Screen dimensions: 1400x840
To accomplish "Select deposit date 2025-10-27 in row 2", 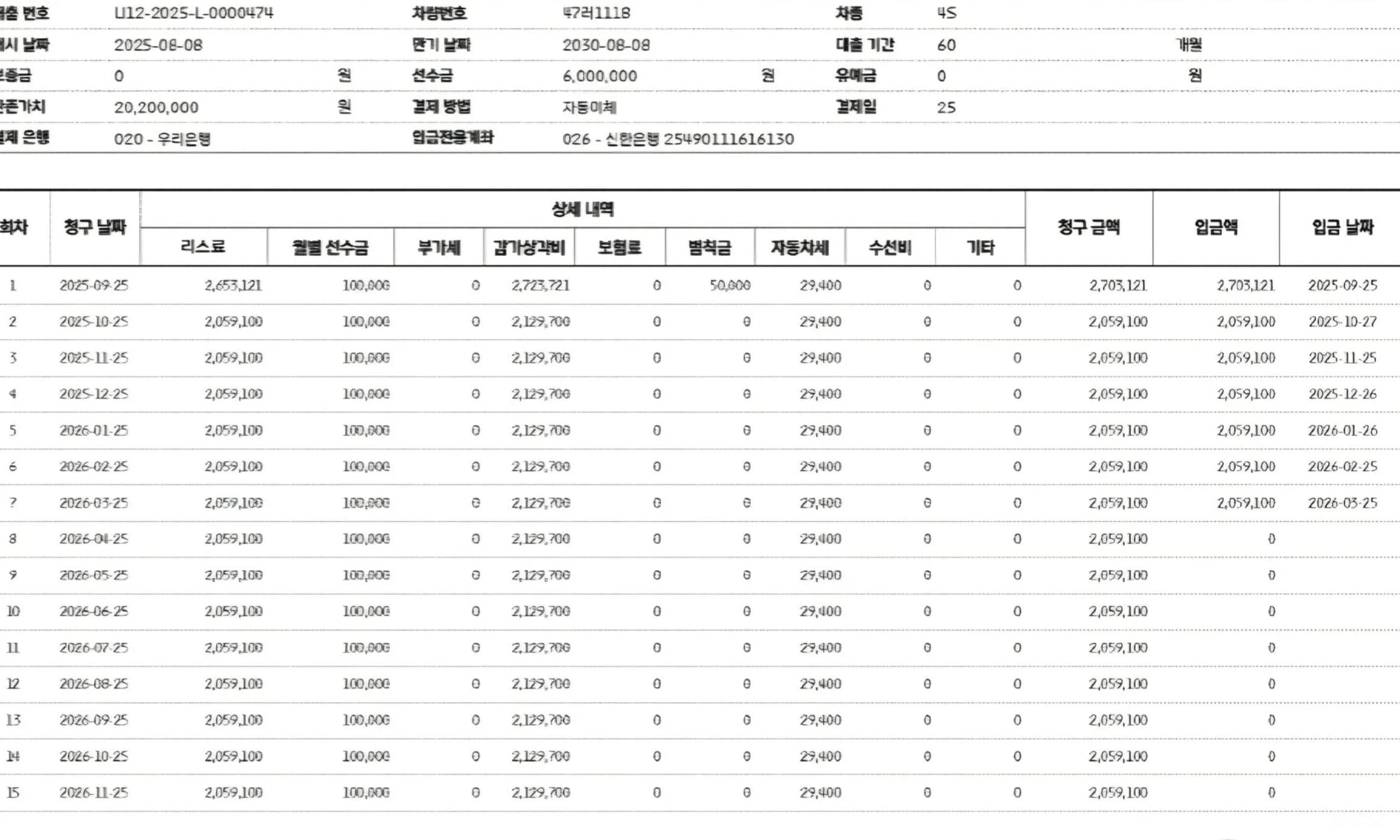I will 1343,322.
